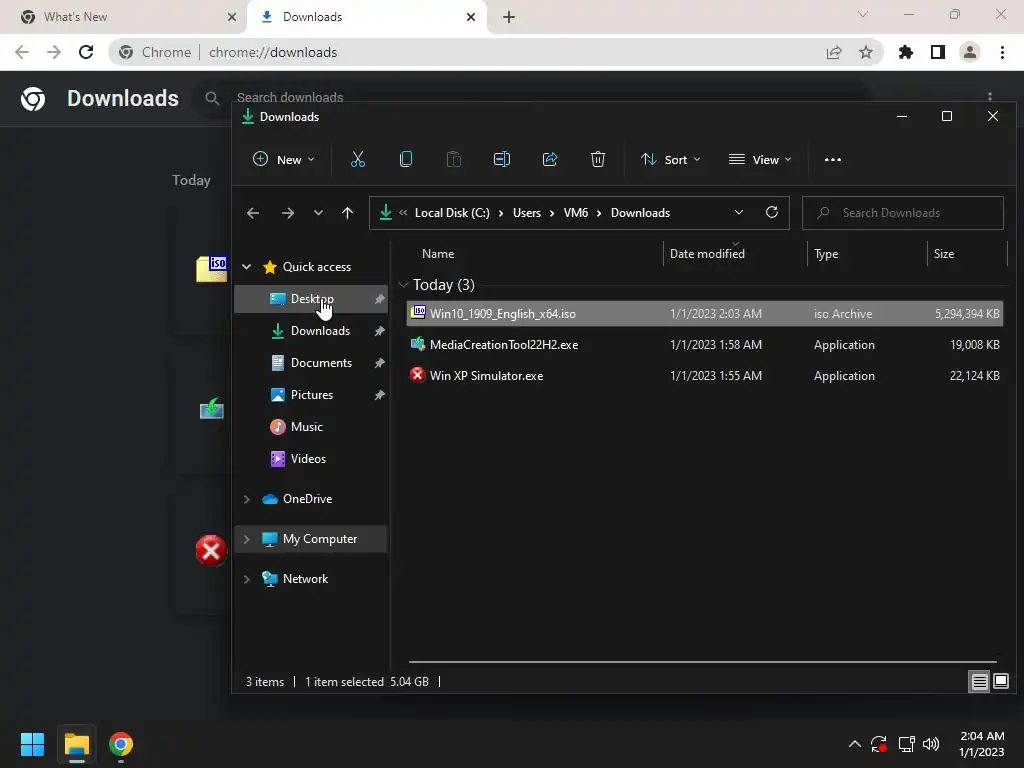Go up one folder level in Explorer
This screenshot has height=768, width=1024.
[x=347, y=213]
